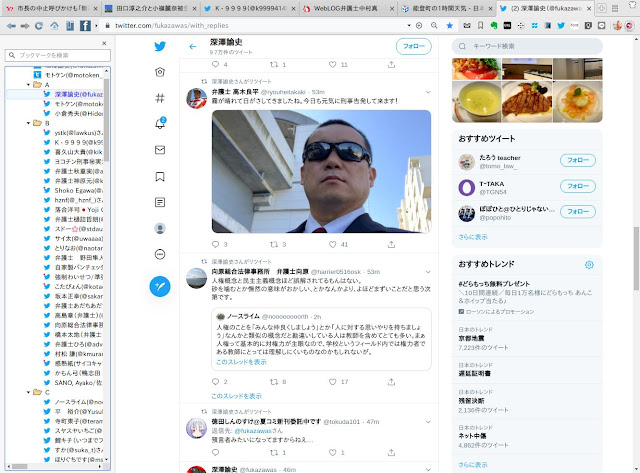Screen dimensions: 640x473
Task: Open the Facebook toolbar icon
Action: pos(85,26)
